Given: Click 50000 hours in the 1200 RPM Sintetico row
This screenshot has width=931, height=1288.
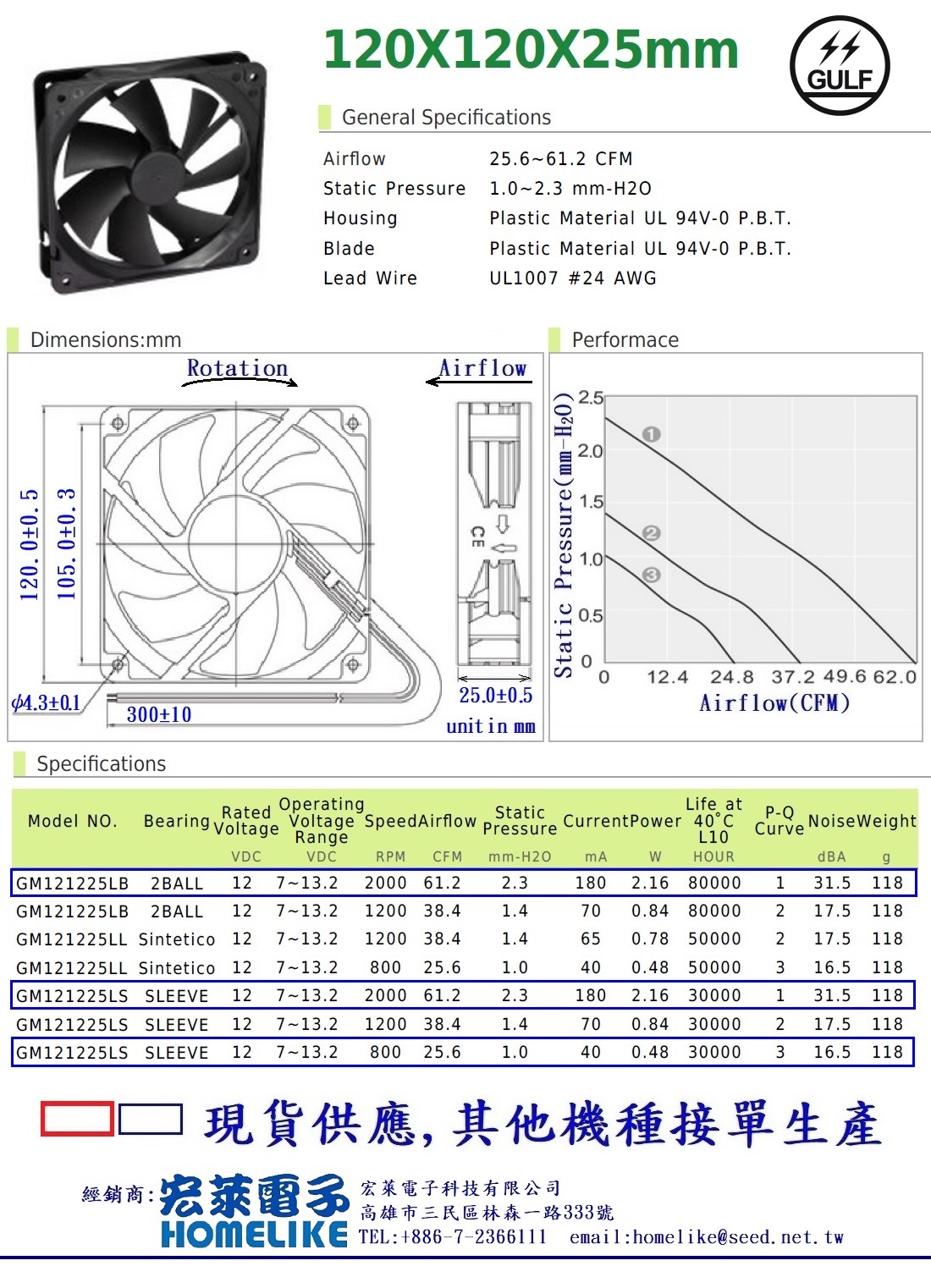Looking at the screenshot, I should 714,939.
